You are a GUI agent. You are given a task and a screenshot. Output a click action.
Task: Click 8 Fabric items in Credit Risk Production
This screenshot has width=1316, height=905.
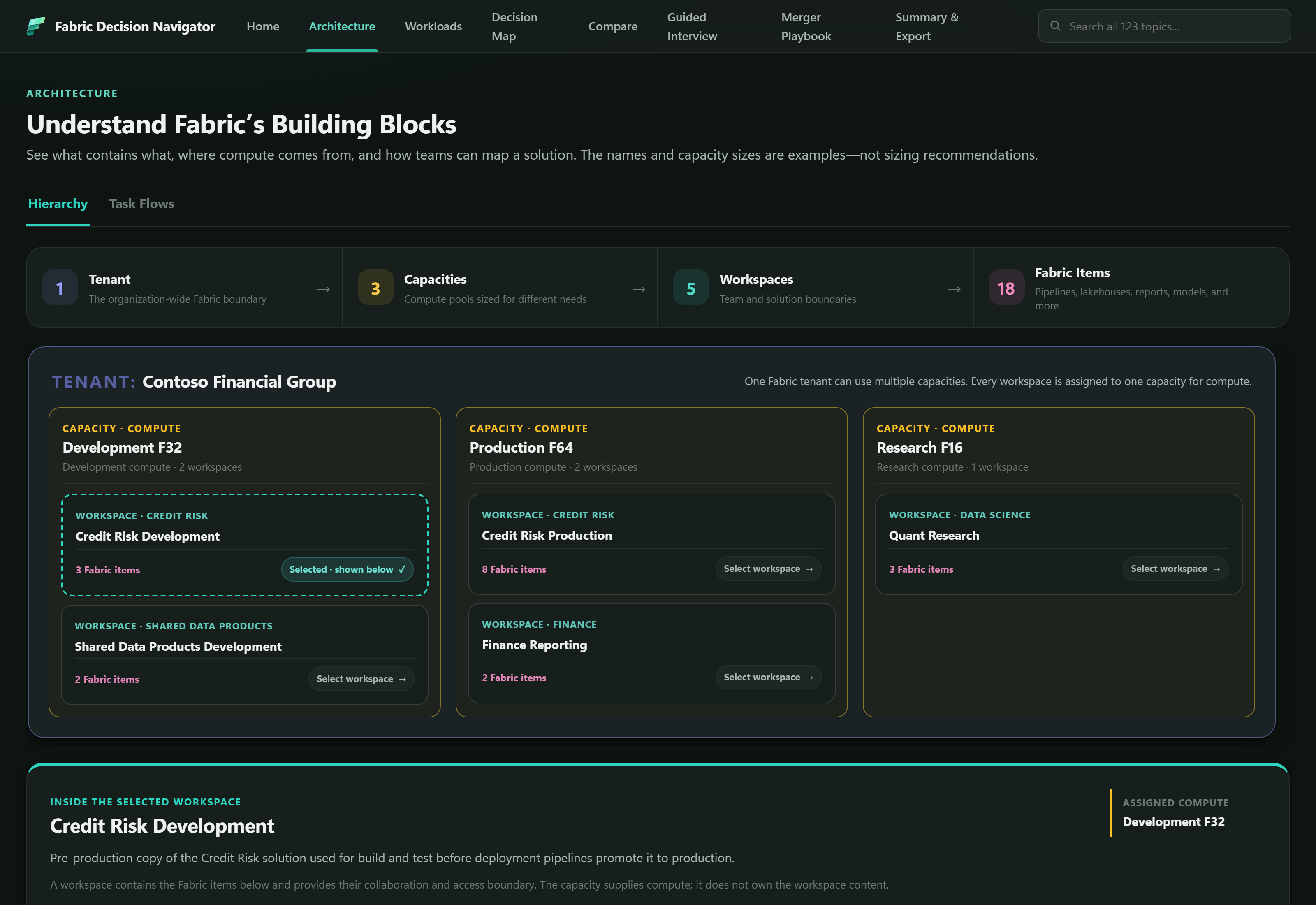[x=514, y=569]
